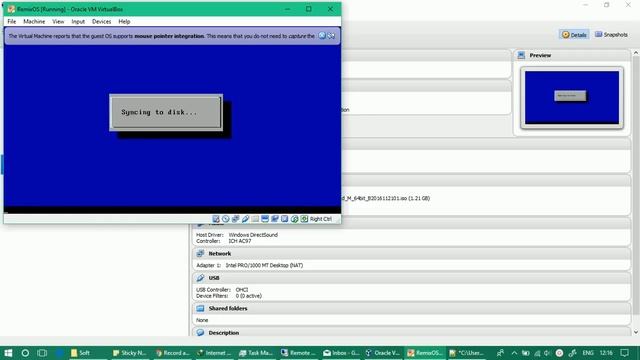Image resolution: width=640 pixels, height=360 pixels.
Task: Open the File menu of VM window
Action: tap(12, 22)
